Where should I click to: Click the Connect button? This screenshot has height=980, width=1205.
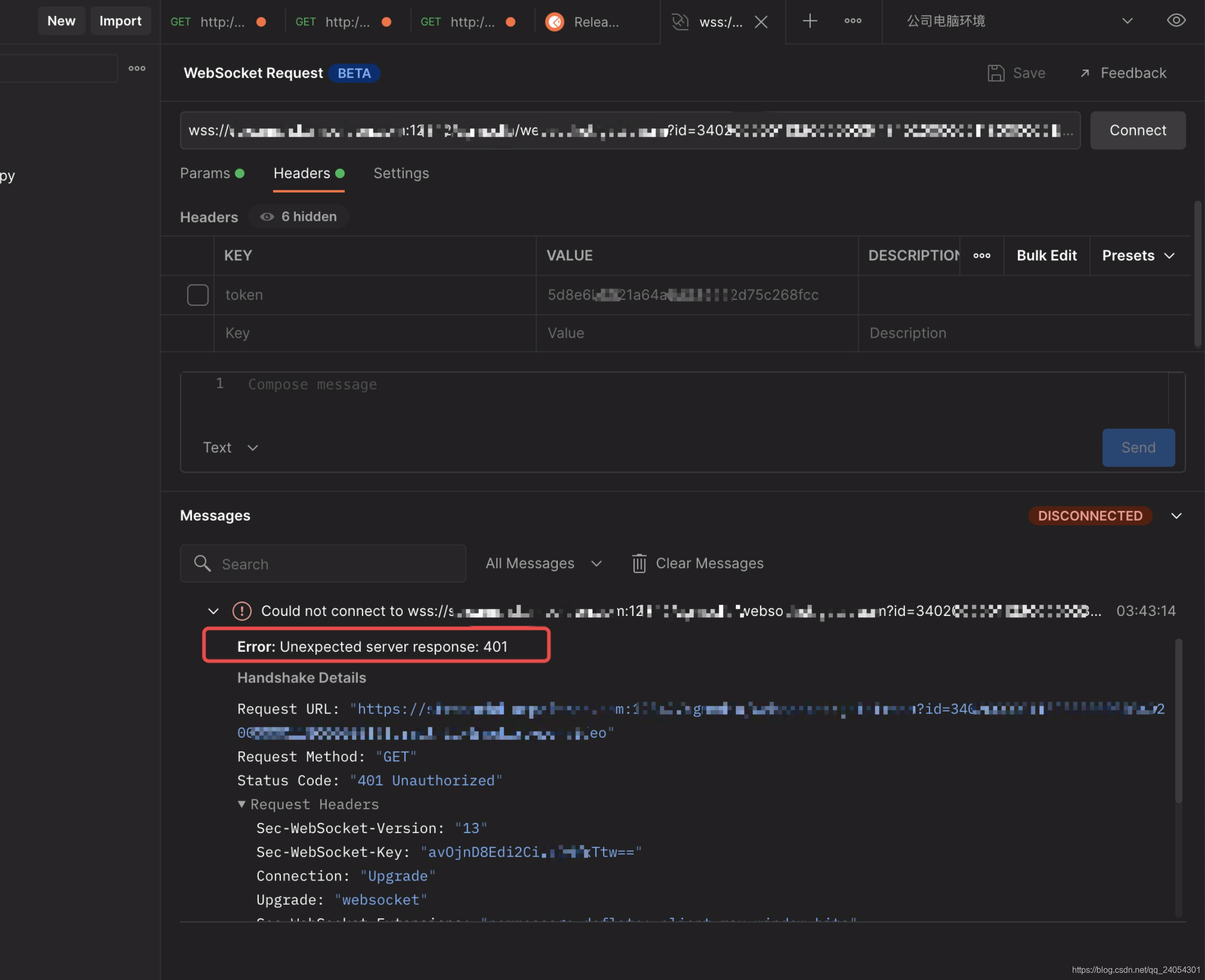(1138, 129)
